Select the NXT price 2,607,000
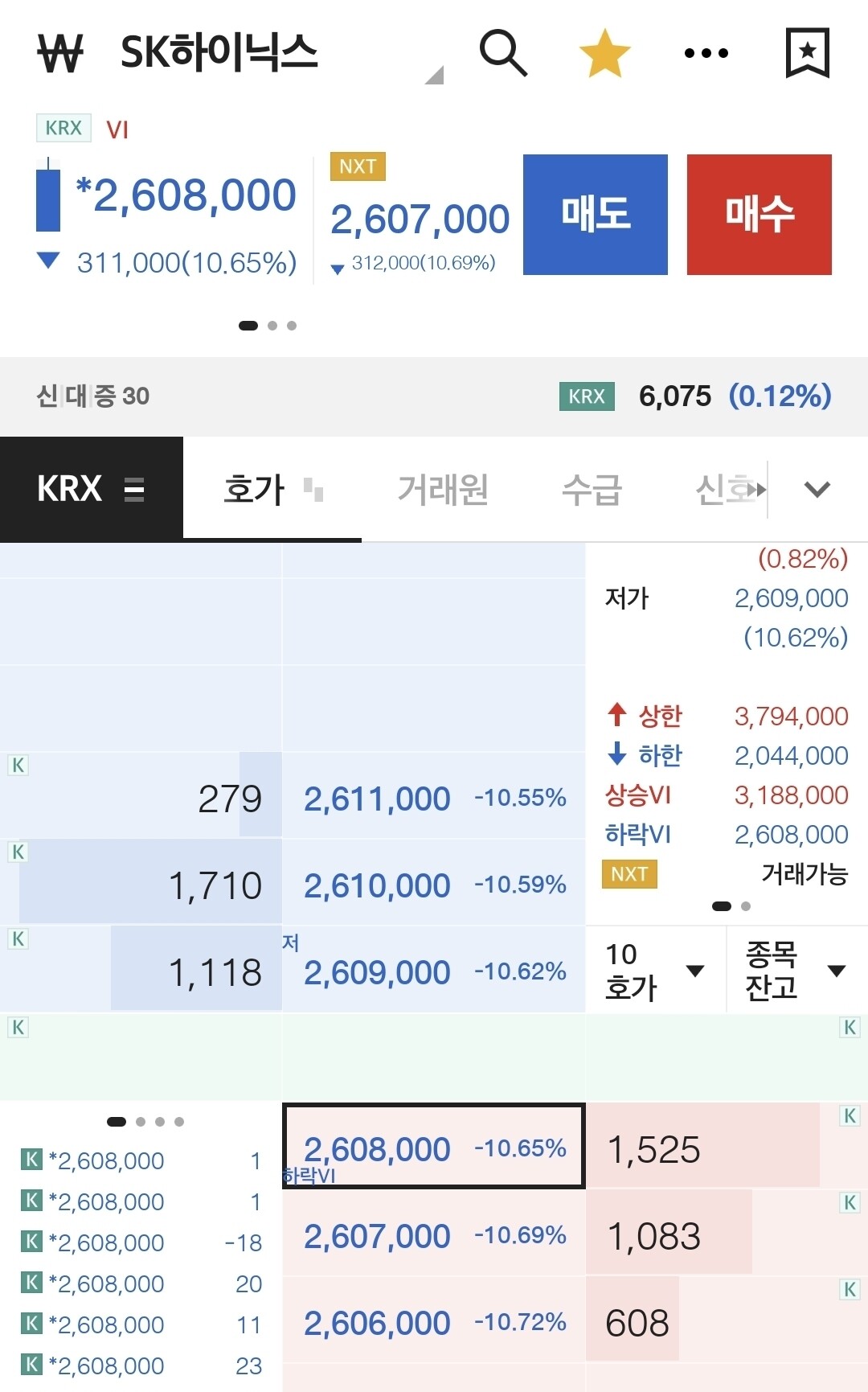This screenshot has width=868, height=1392. click(420, 220)
